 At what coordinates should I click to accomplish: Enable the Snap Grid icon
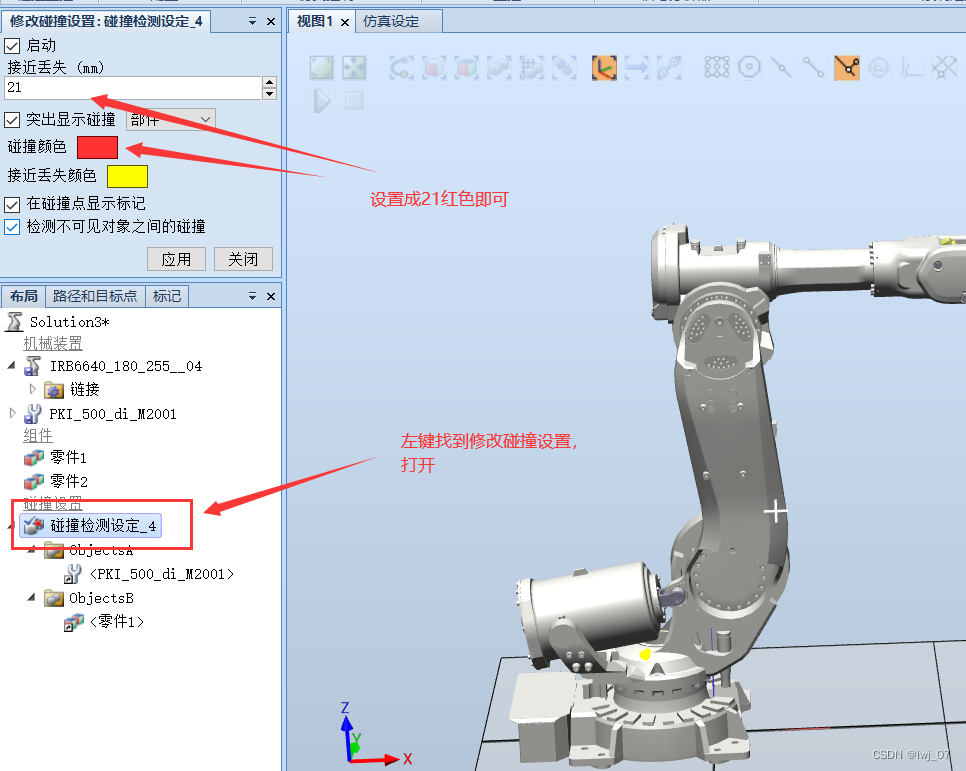point(944,67)
